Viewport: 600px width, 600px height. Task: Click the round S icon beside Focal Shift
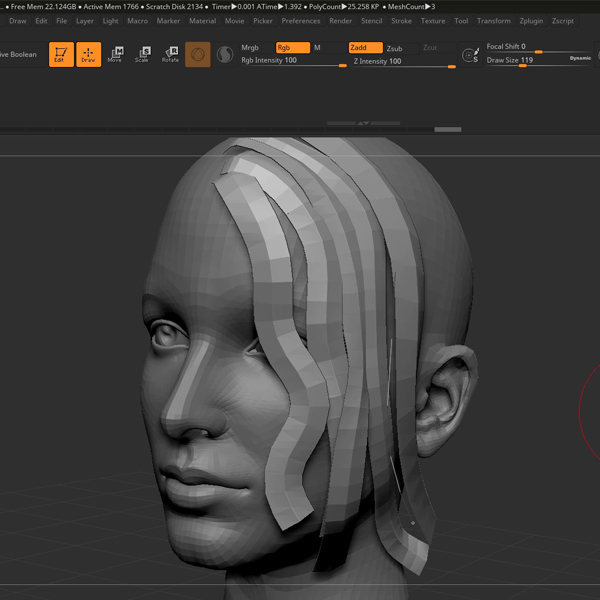click(x=471, y=55)
